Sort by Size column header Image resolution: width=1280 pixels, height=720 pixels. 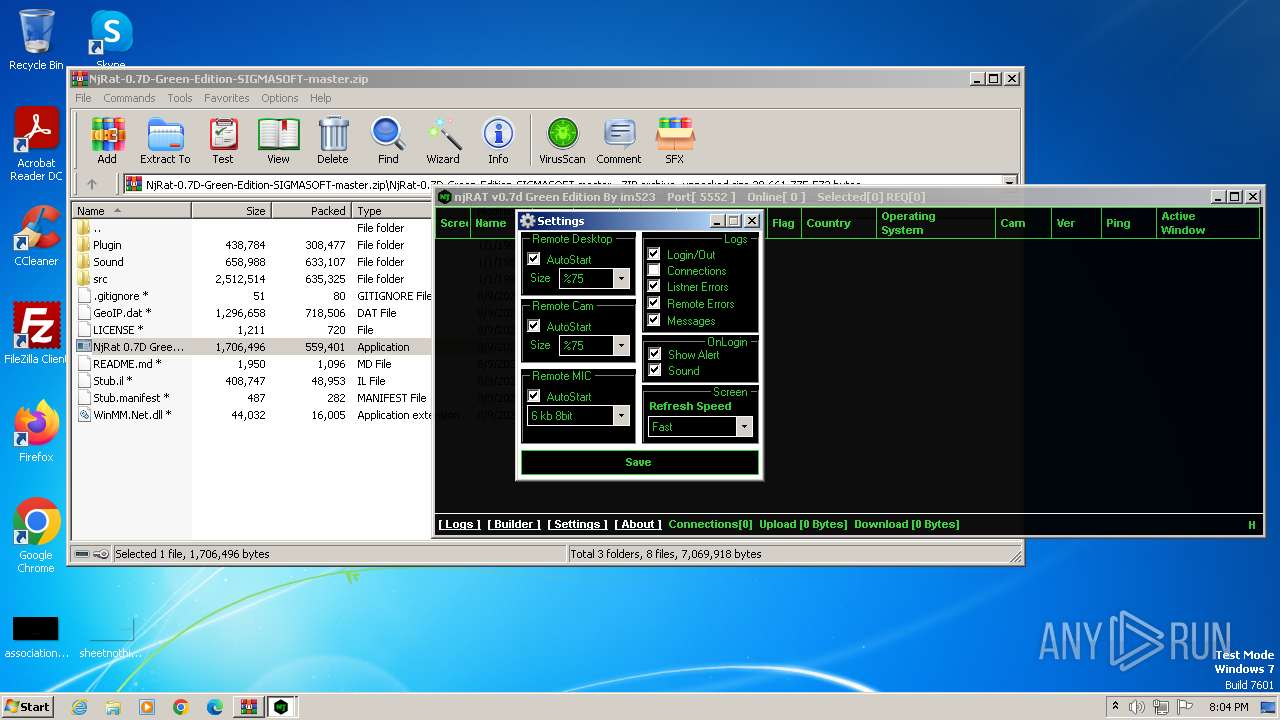[231, 211]
